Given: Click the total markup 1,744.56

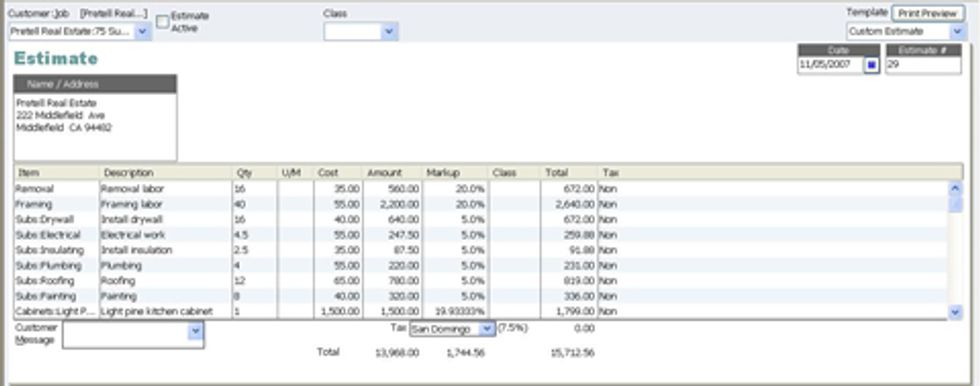Looking at the screenshot, I should coord(466,353).
